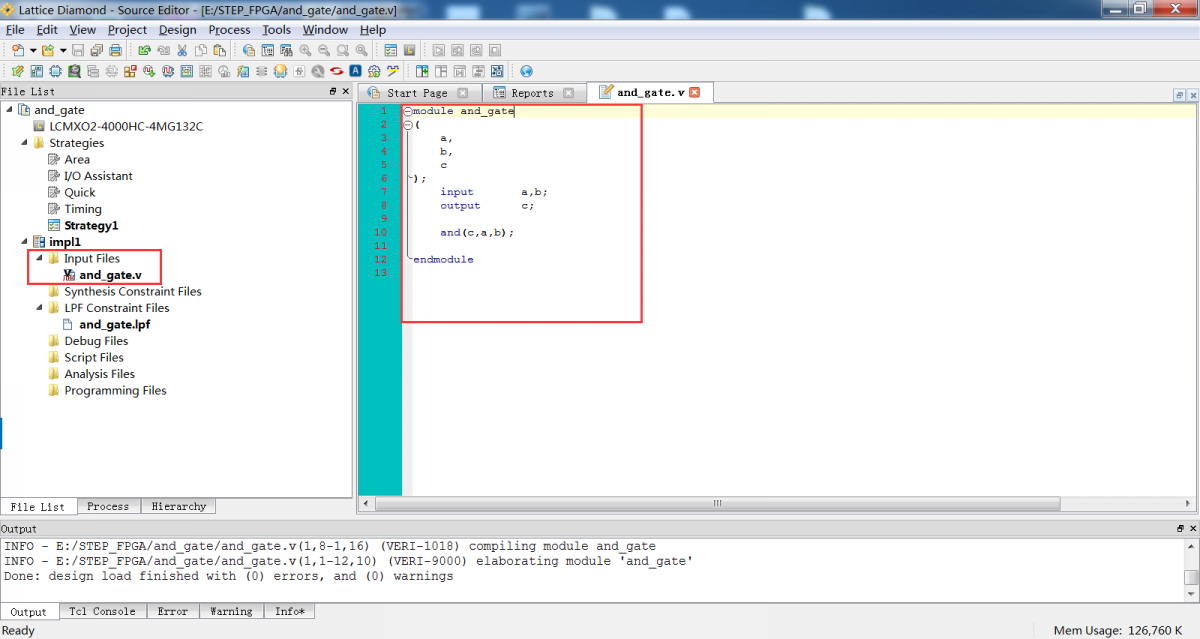Click the Save All toolbar icon
Viewport: 1200px width, 639px height.
[x=96, y=50]
